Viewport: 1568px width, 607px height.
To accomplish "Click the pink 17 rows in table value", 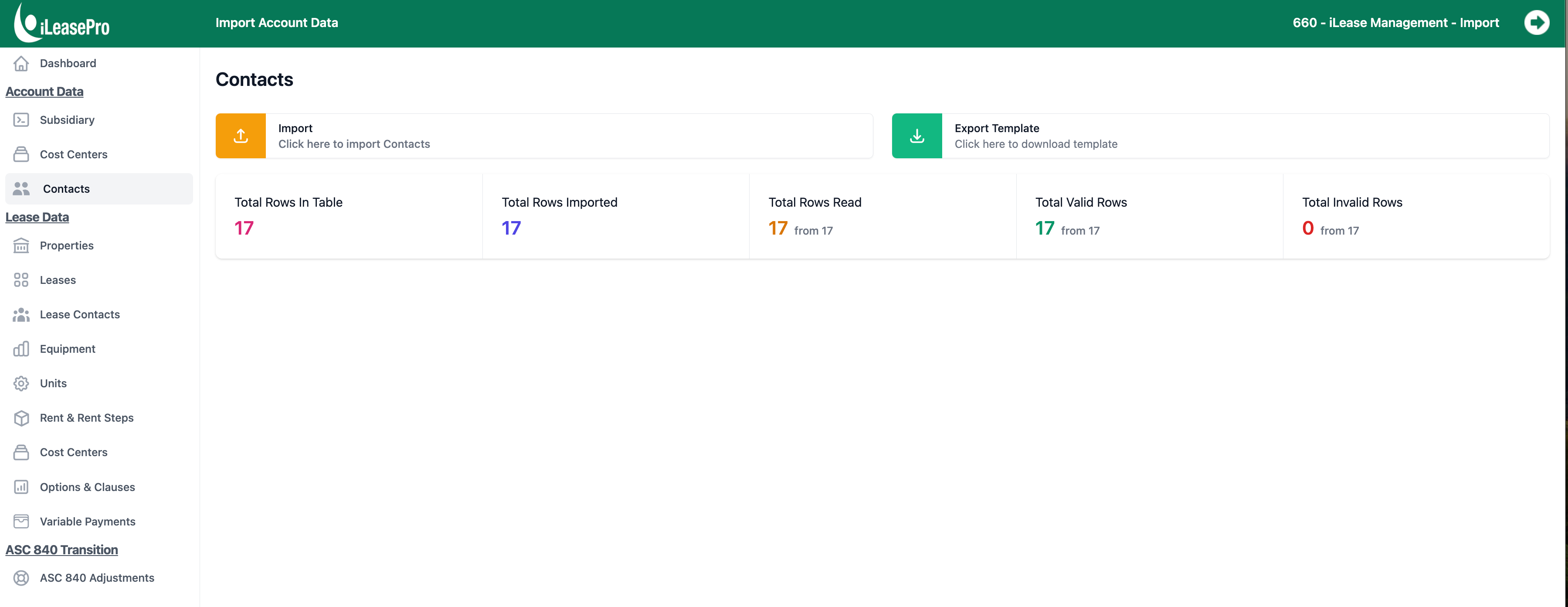I will coord(244,228).
